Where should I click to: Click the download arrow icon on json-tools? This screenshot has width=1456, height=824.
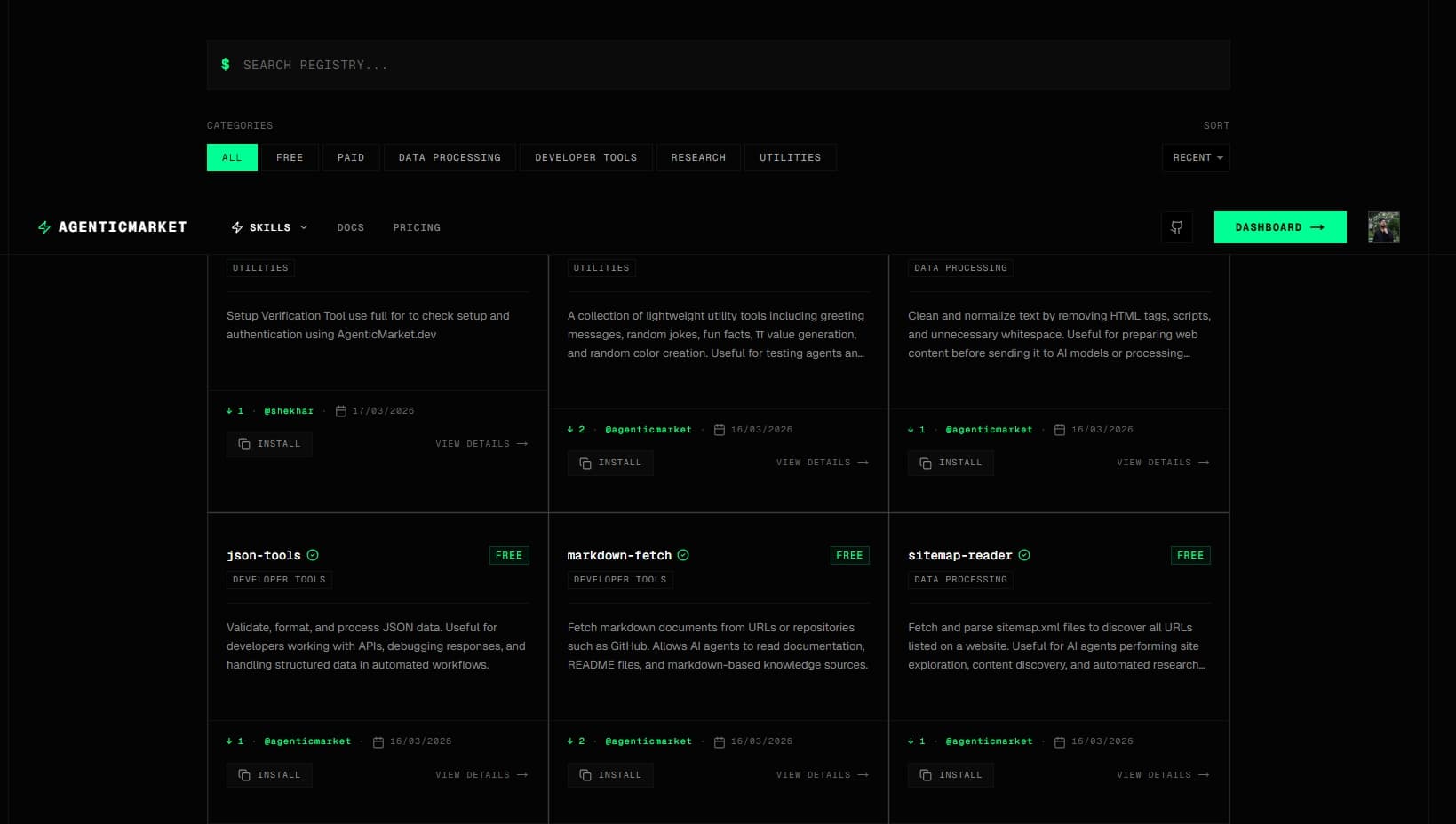click(228, 741)
